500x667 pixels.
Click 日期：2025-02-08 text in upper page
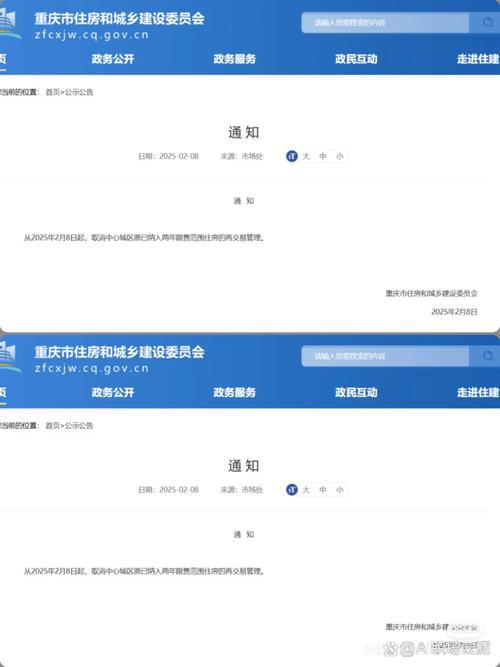[168, 156]
